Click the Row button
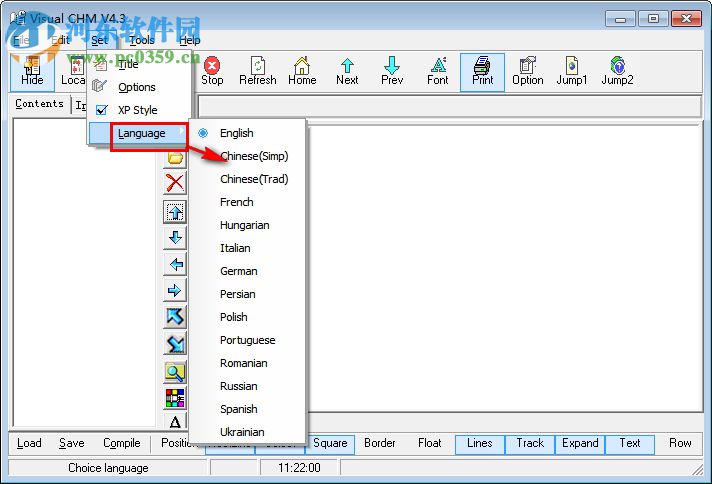The width and height of the screenshot is (712, 484). (x=680, y=443)
